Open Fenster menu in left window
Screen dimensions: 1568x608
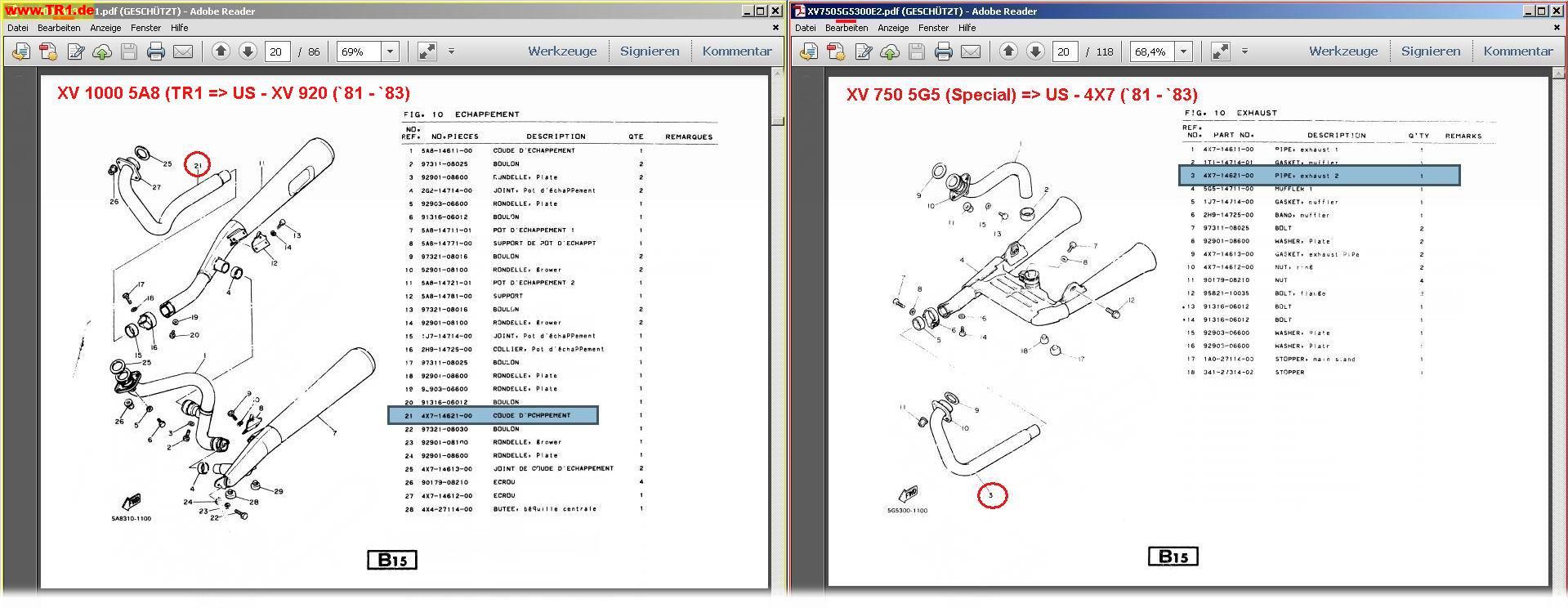coord(145,28)
